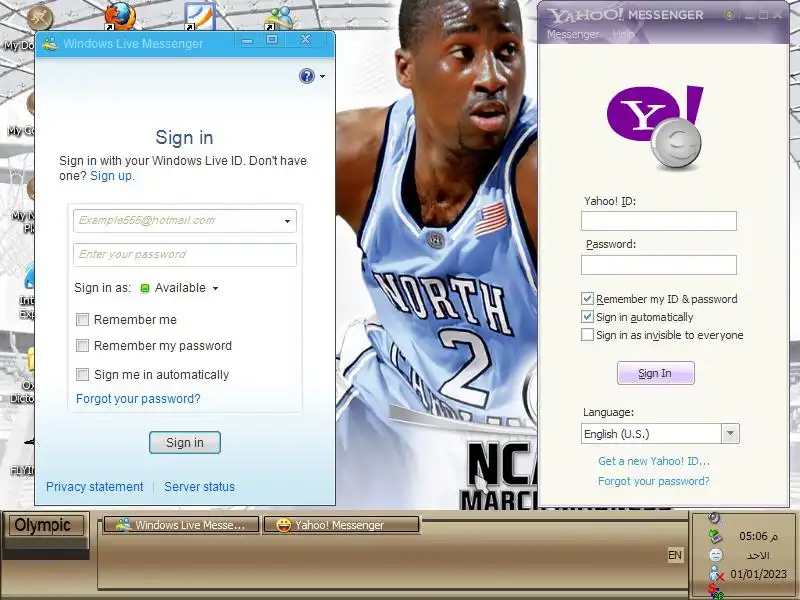Open the running figure desktop icon
This screenshot has width=800, height=600.
pyautogui.click(x=40, y=18)
